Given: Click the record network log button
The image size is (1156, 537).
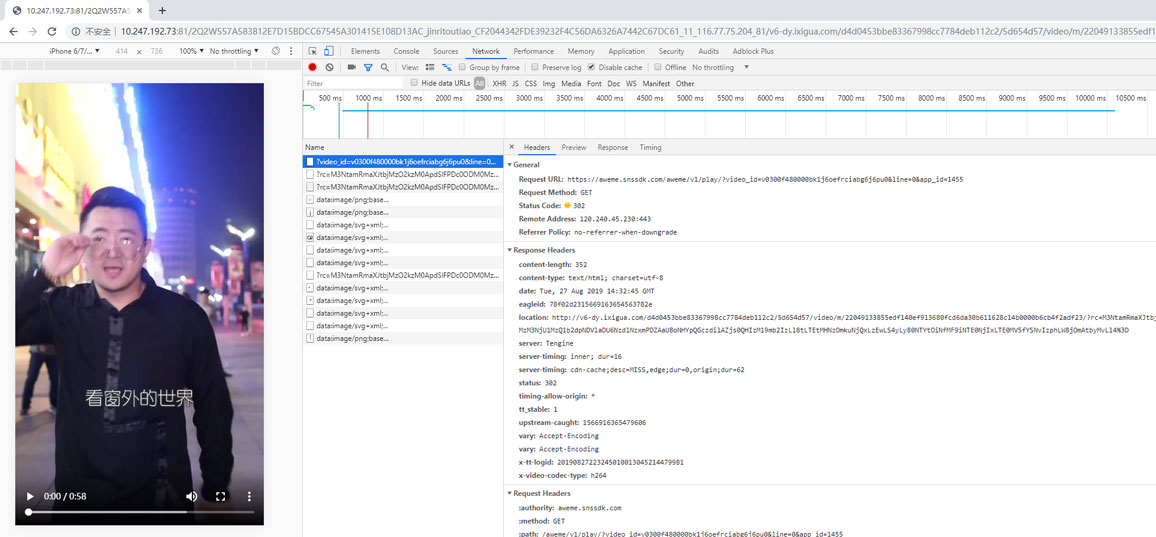Looking at the screenshot, I should pyautogui.click(x=313, y=67).
